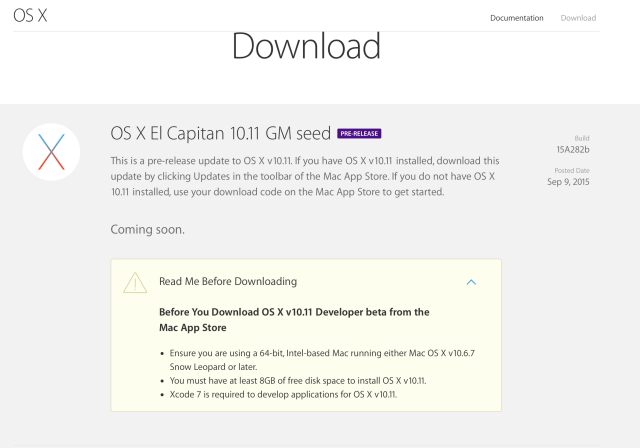
Task: Click the Build label
Action: 582,138
